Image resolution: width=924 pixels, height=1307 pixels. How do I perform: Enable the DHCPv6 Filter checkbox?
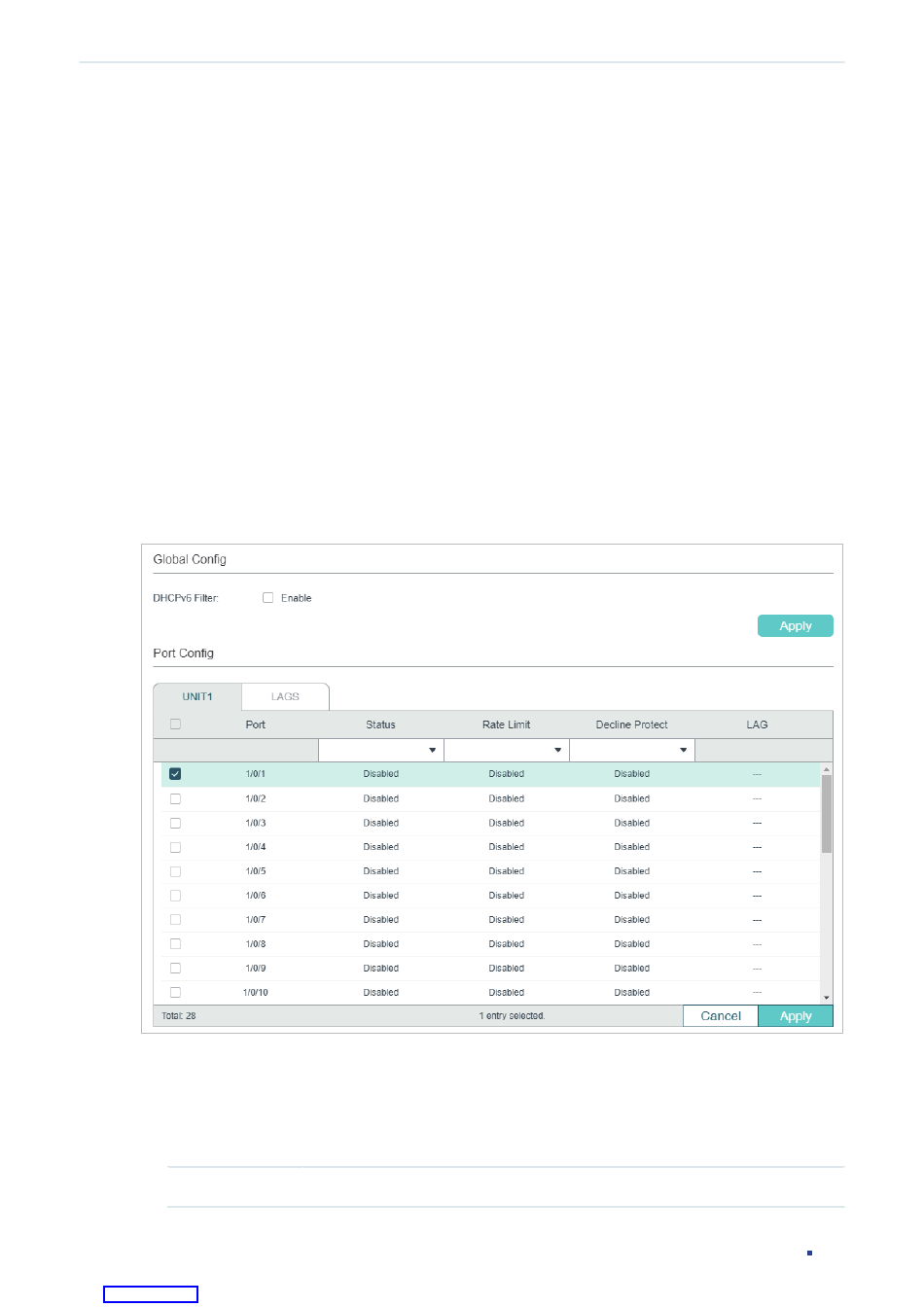(x=267, y=598)
